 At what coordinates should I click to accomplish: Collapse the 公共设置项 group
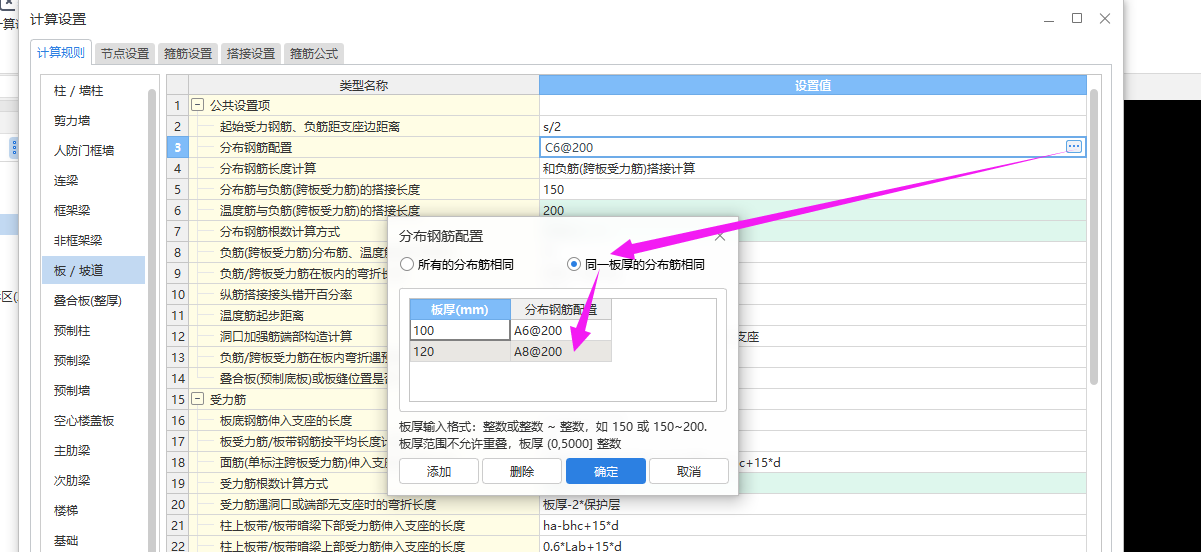tap(198, 105)
